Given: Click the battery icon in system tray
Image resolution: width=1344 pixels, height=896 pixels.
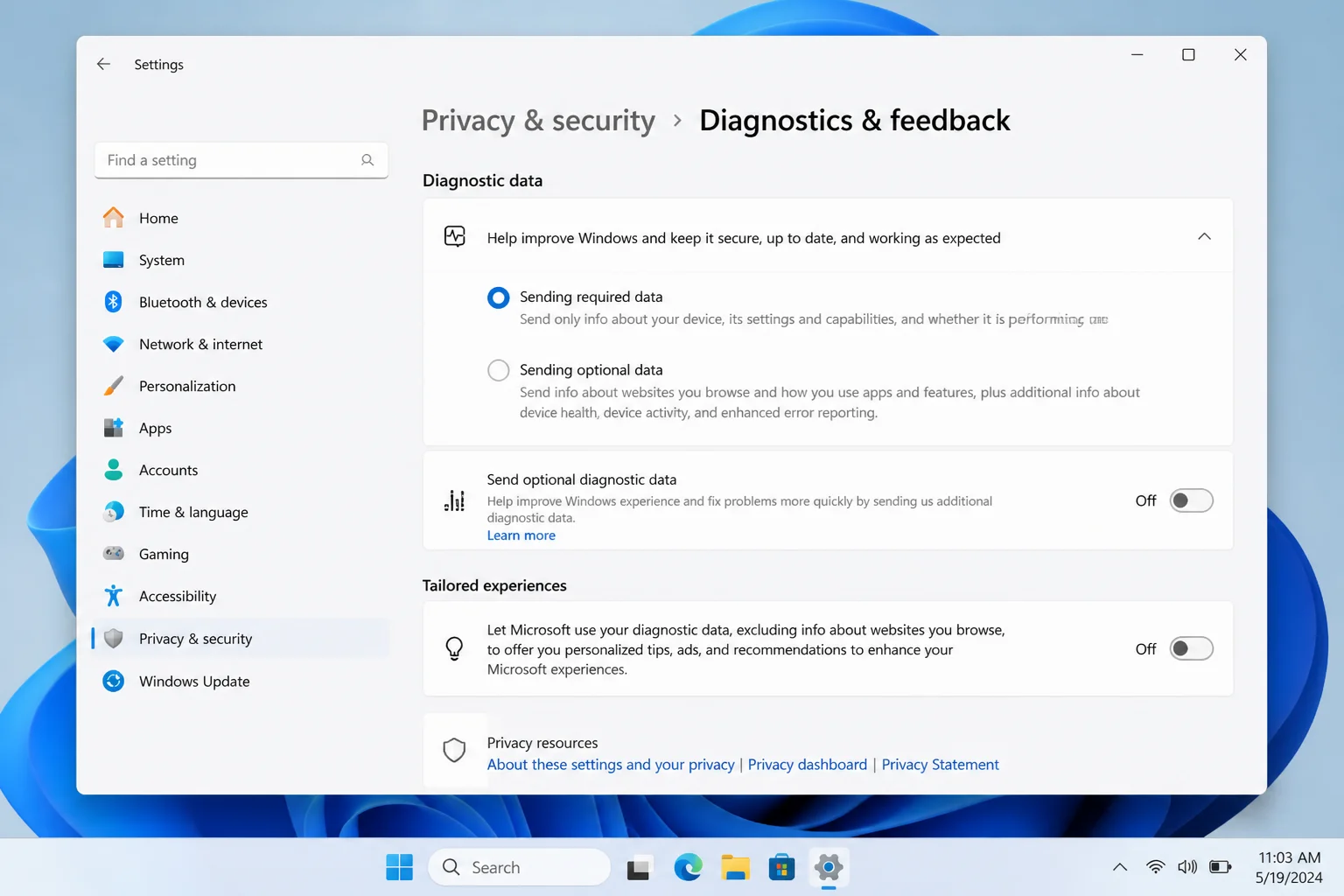Looking at the screenshot, I should pos(1221,867).
